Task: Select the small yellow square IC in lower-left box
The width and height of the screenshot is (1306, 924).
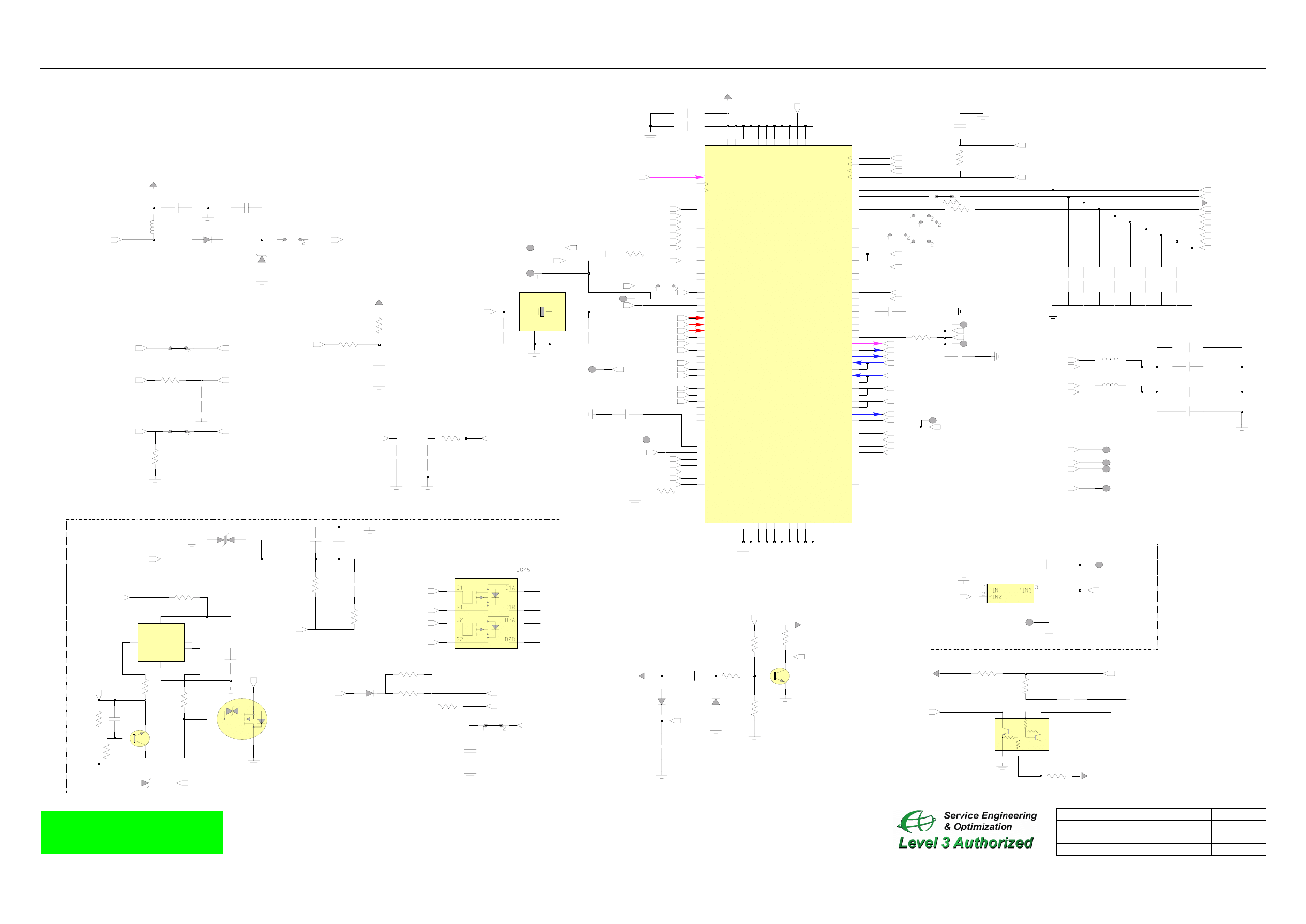Action: [x=160, y=642]
